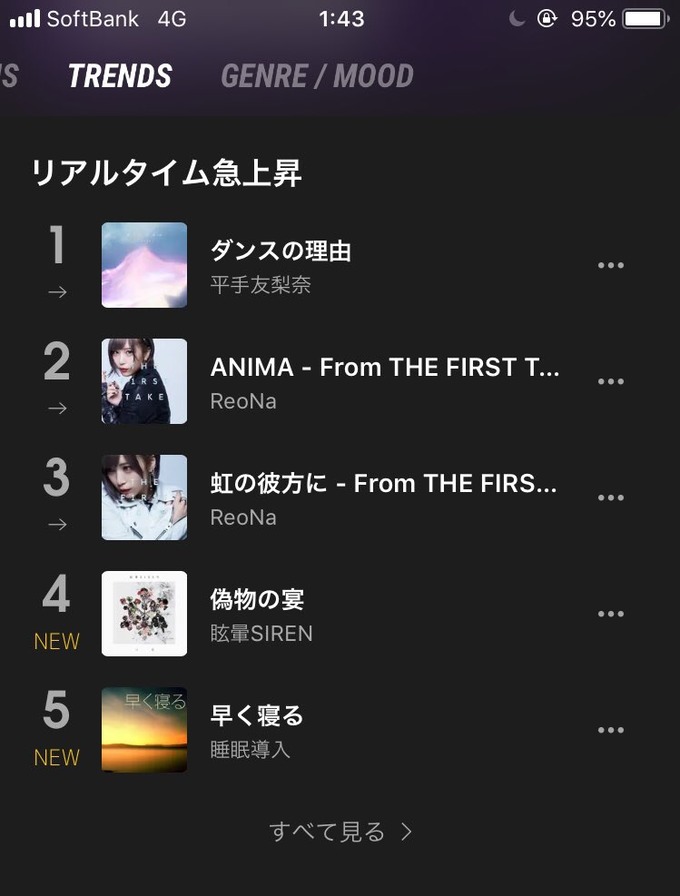
Task: Switch to the GENRE / MOOD tab
Action: pos(317,76)
